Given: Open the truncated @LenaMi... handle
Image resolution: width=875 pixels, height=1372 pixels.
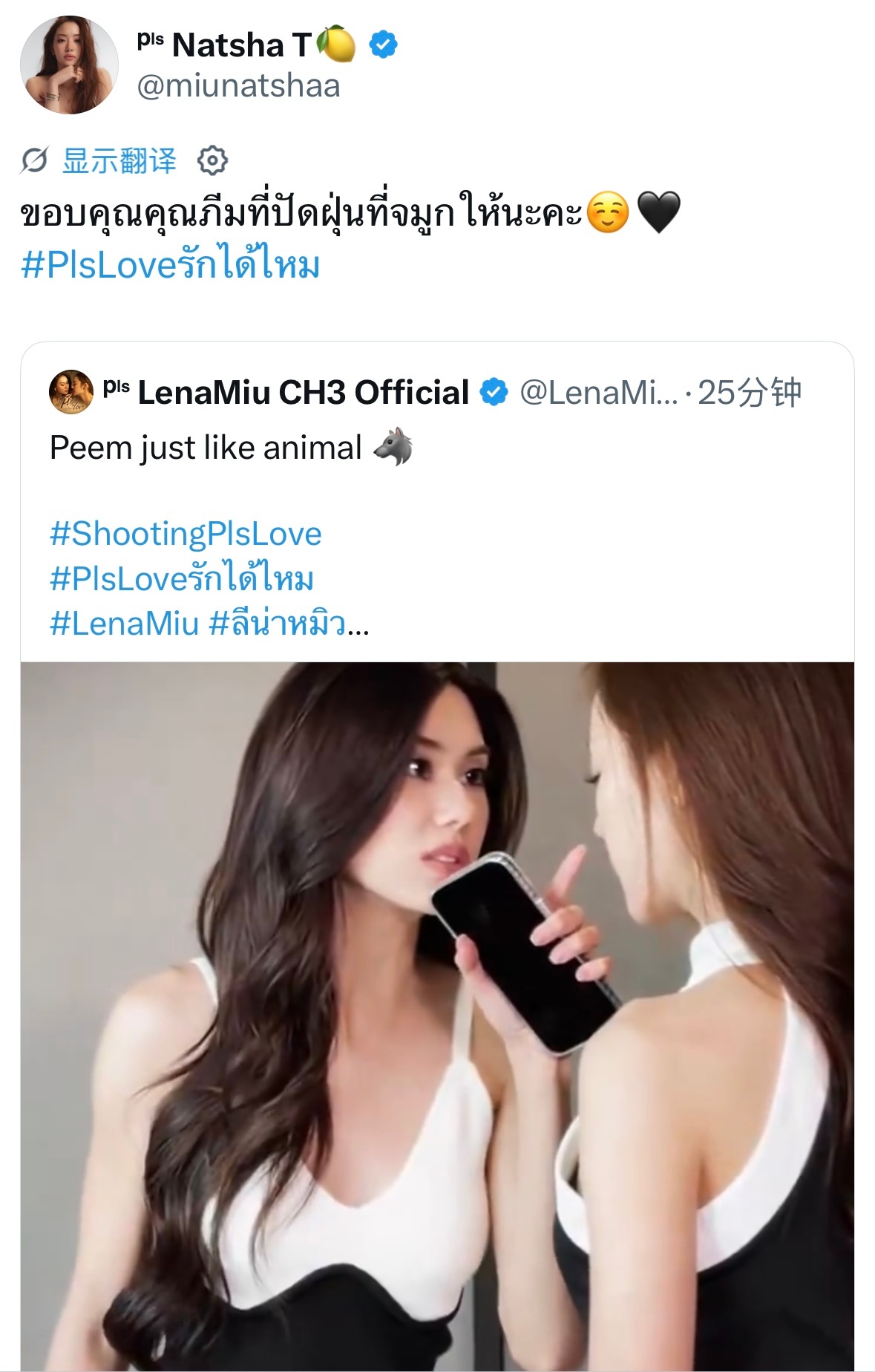Looking at the screenshot, I should point(598,392).
